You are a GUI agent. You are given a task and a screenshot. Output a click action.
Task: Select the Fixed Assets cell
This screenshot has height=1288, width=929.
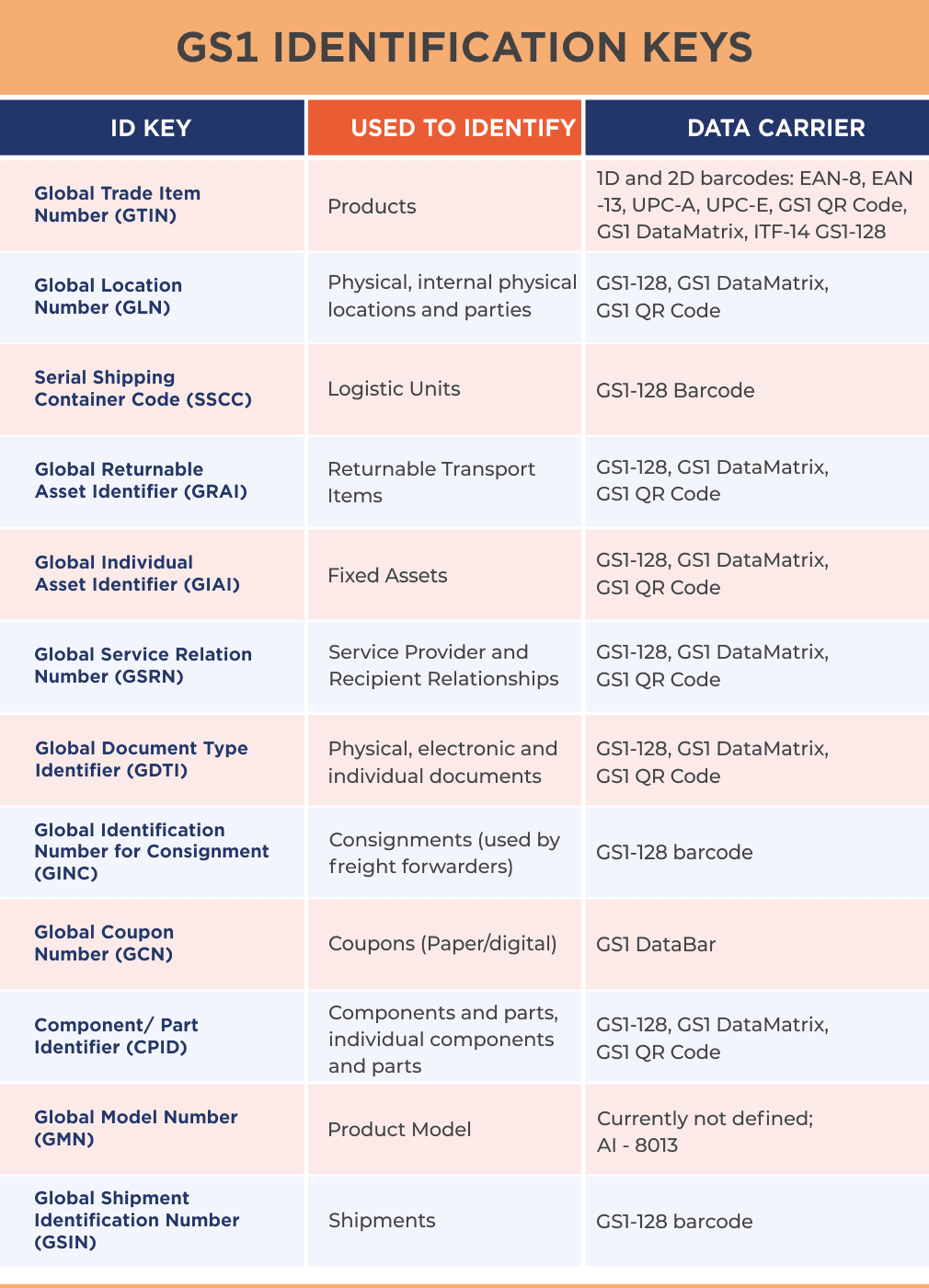(387, 576)
